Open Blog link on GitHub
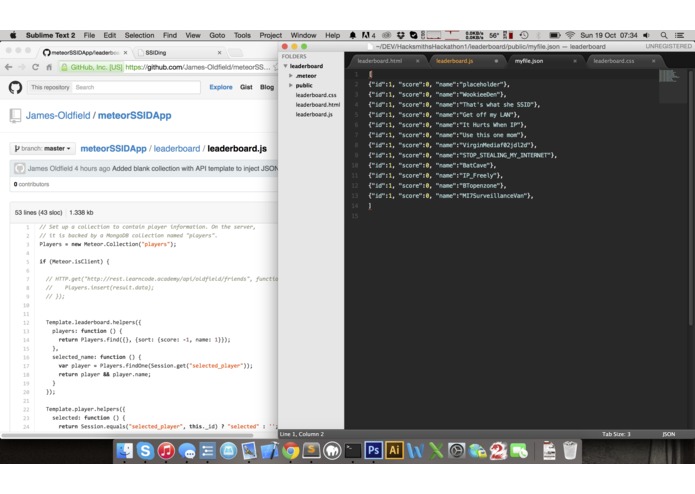This screenshot has height=494, width=695. [x=267, y=87]
